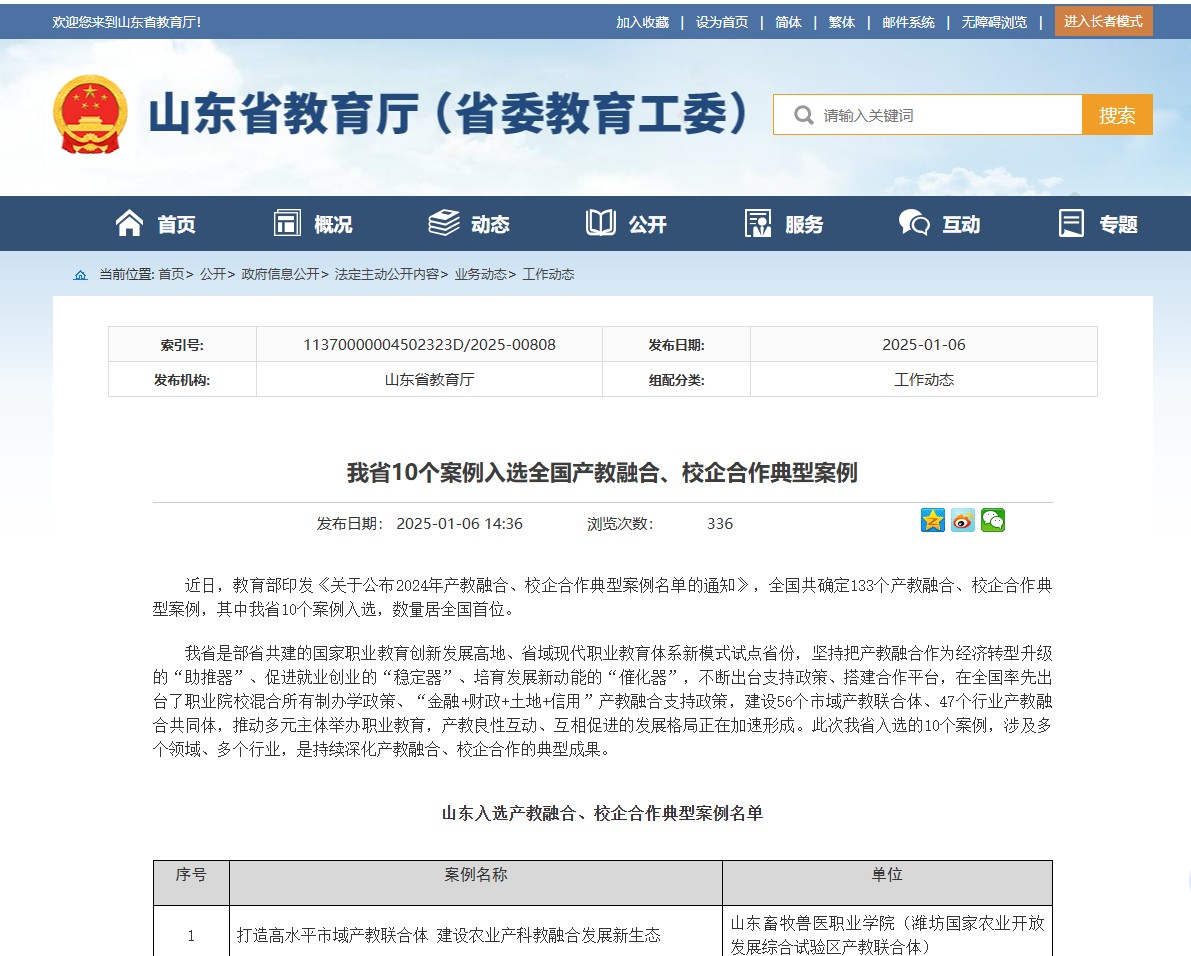The height and width of the screenshot is (956, 1191).
Task: Share article via the star favorites icon
Action: coord(933,520)
